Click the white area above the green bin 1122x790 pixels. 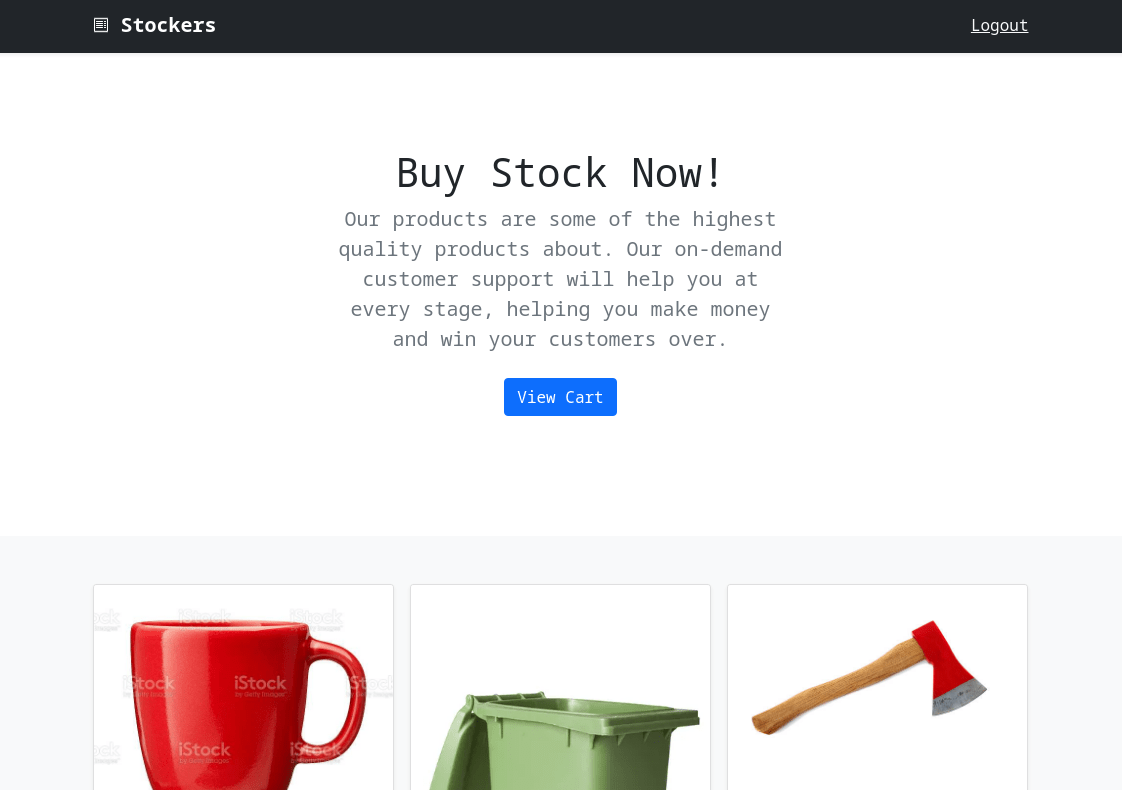click(560, 637)
